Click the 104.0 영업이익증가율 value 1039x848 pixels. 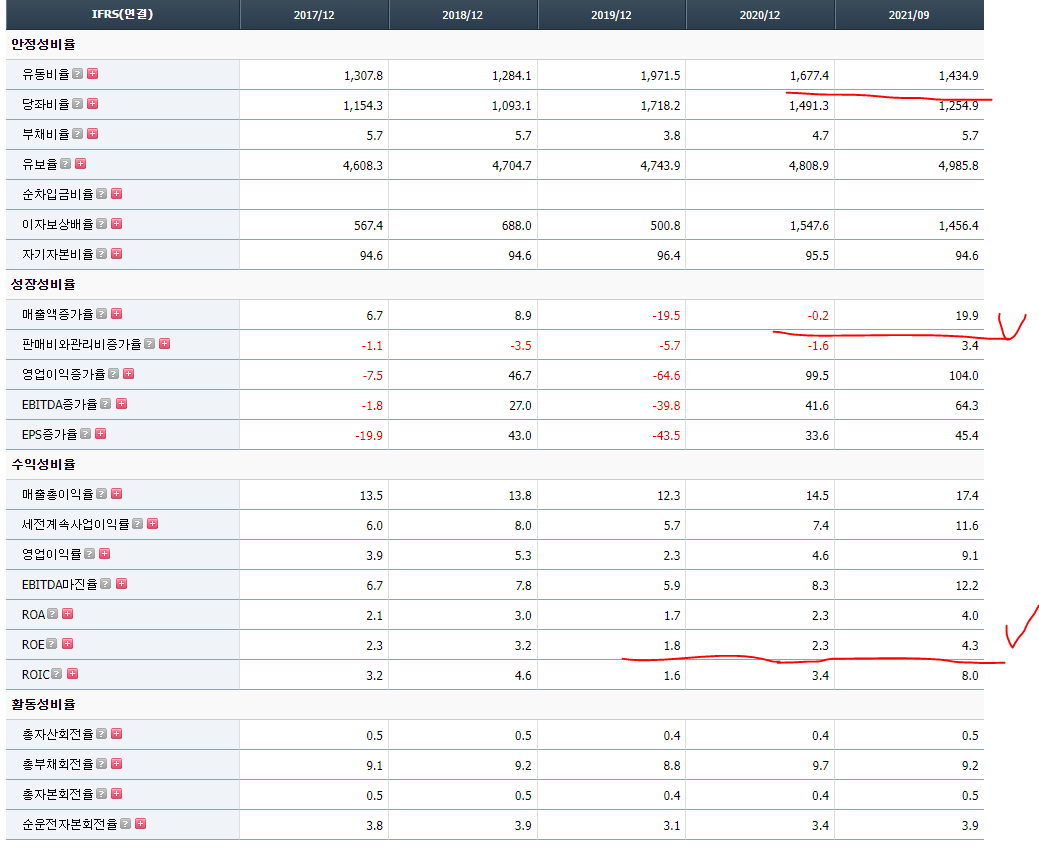[963, 376]
